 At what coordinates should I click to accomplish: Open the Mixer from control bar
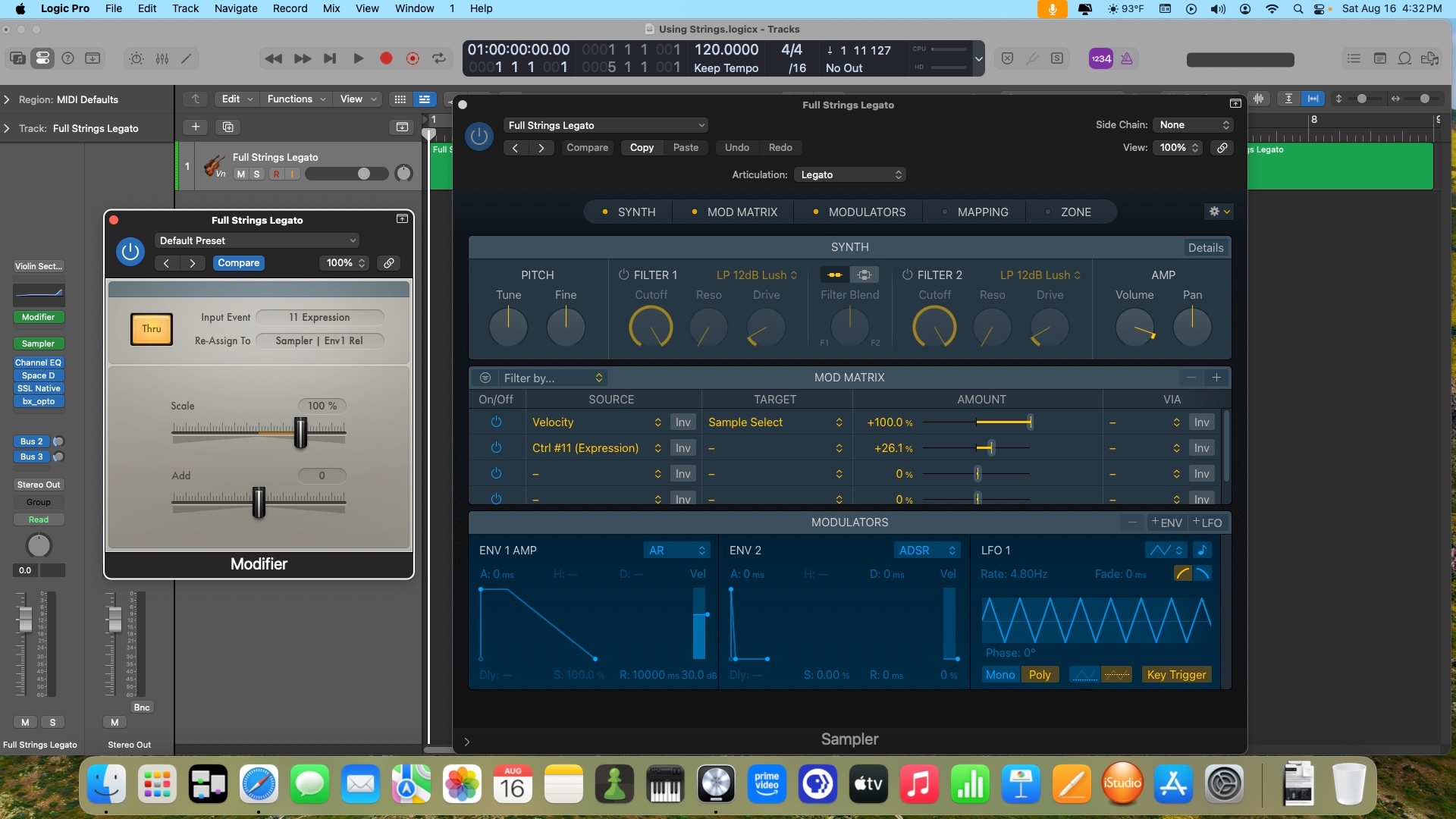click(162, 58)
